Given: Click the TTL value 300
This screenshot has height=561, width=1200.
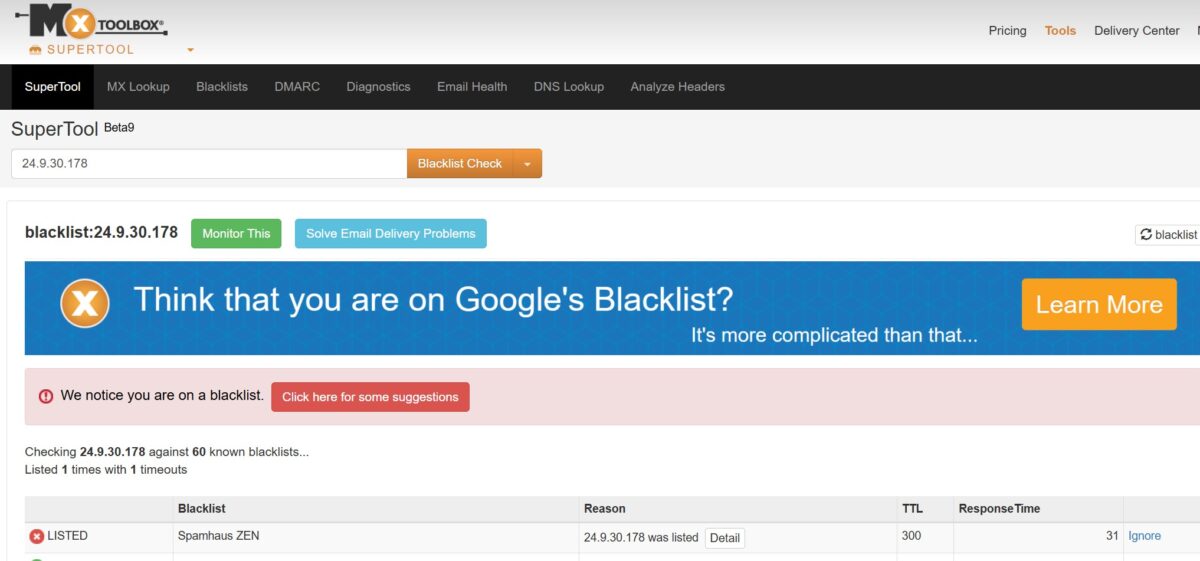Looking at the screenshot, I should 911,536.
